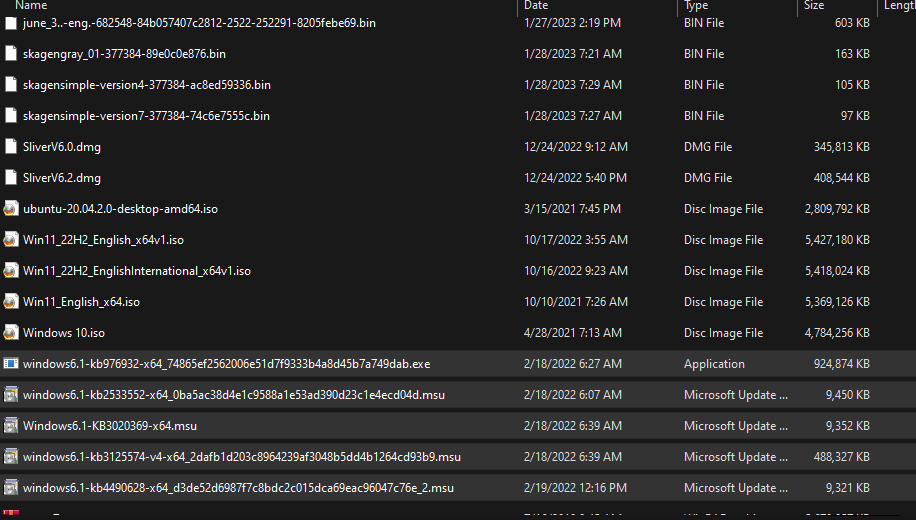Select windows6.1-kb4490628-x64 msu file name
This screenshot has width=916, height=520.
pos(238,487)
